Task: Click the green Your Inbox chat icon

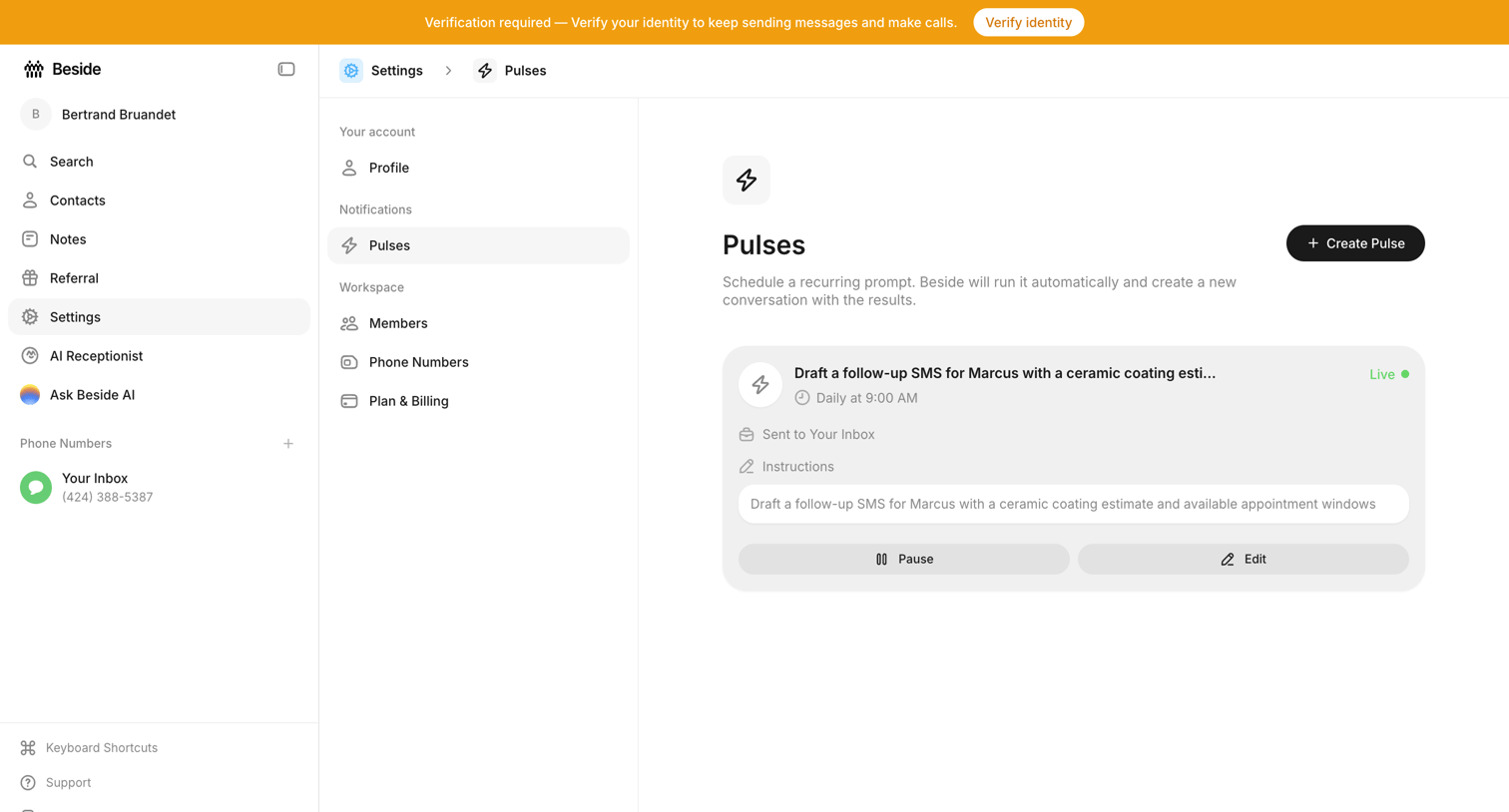Action: coord(36,488)
